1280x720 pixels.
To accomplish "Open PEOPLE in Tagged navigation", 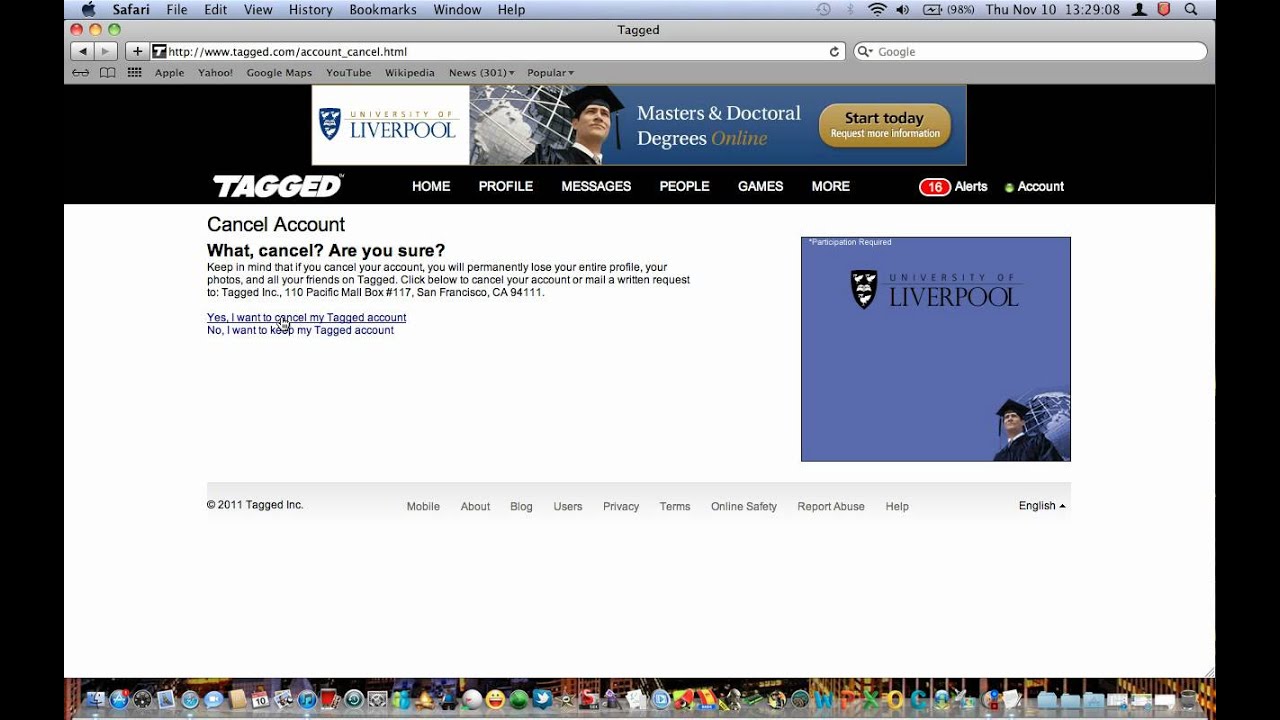I will pyautogui.click(x=684, y=187).
